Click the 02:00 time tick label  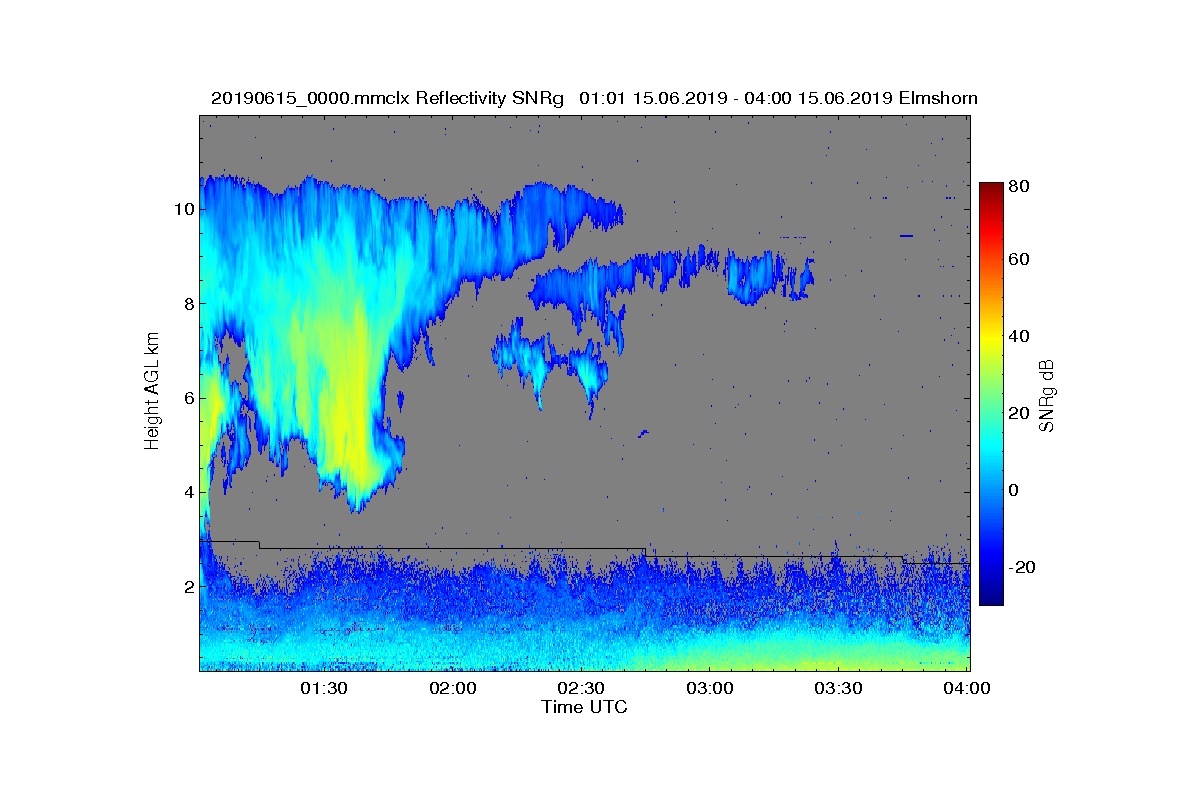(452, 689)
